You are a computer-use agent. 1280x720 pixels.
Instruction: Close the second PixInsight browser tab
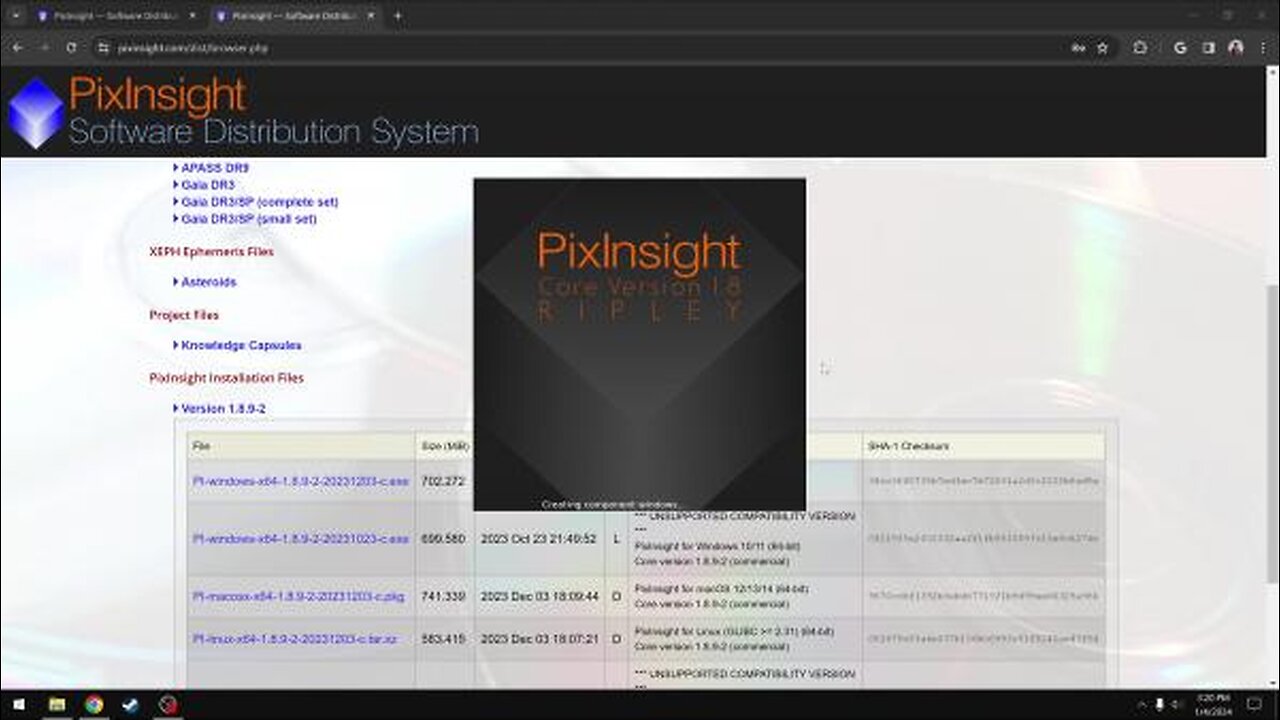pyautogui.click(x=372, y=16)
